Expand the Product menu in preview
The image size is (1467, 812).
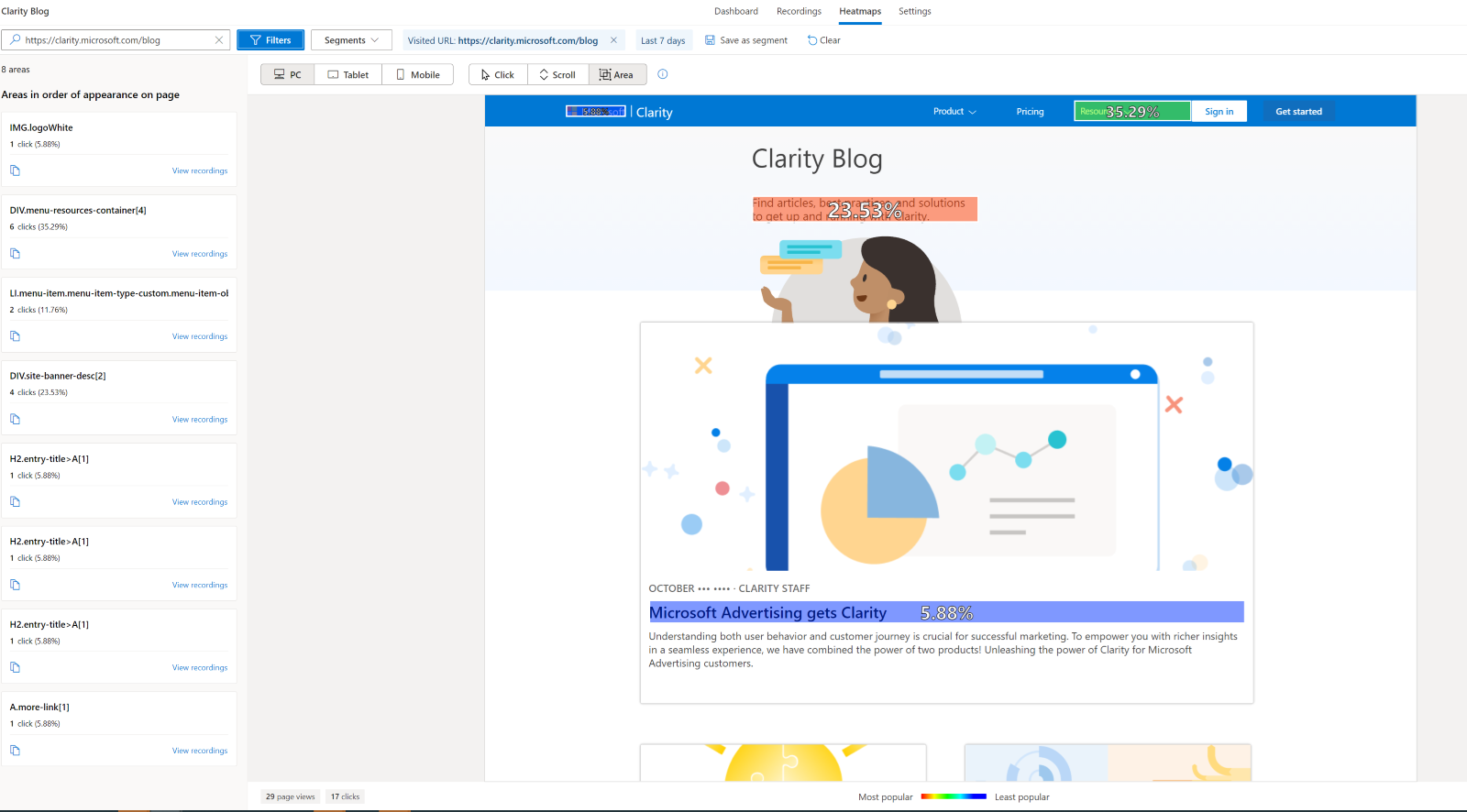(954, 112)
